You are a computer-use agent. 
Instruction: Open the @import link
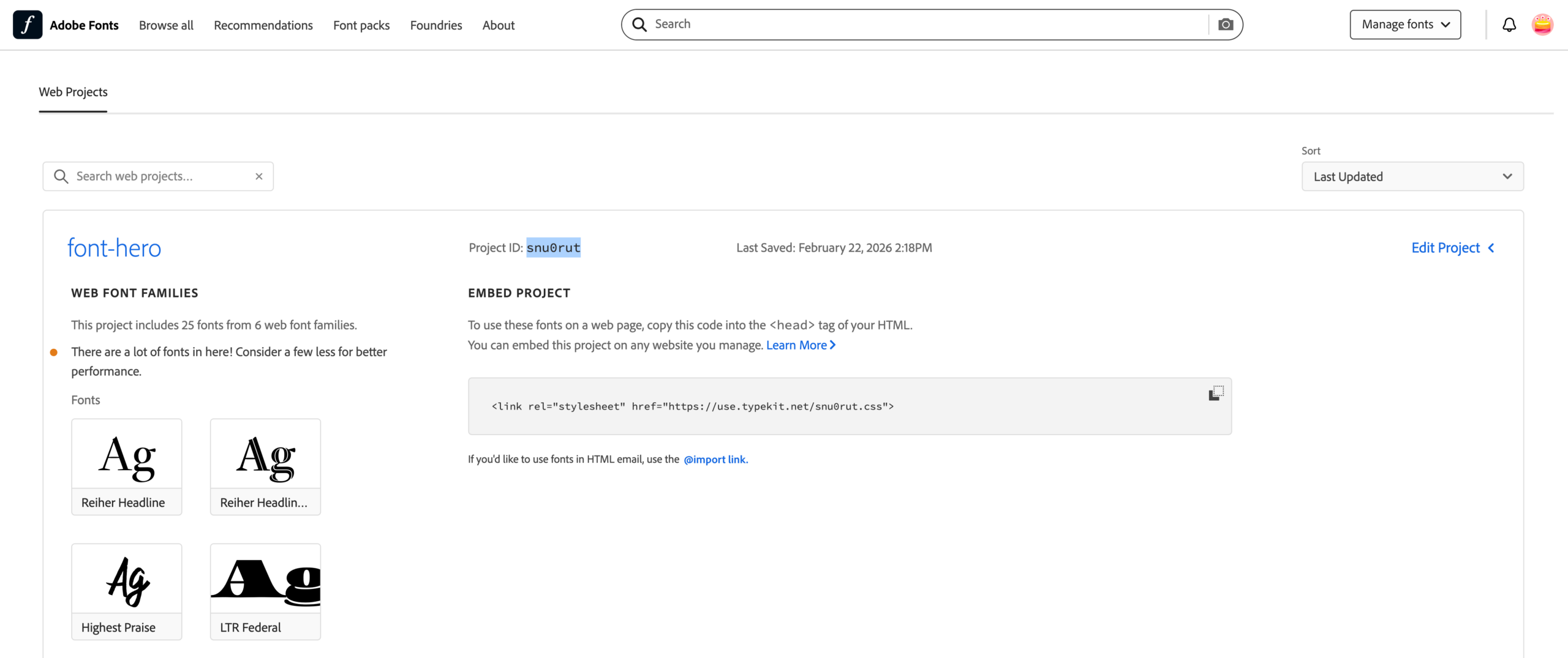[x=715, y=460]
